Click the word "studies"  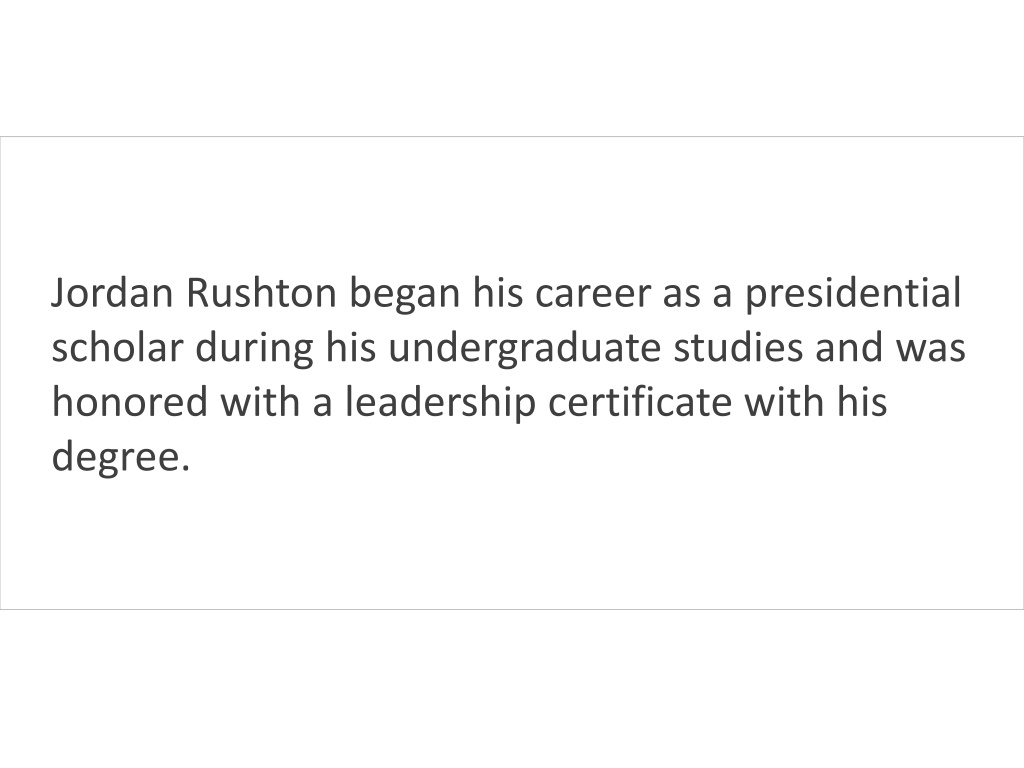(x=738, y=347)
